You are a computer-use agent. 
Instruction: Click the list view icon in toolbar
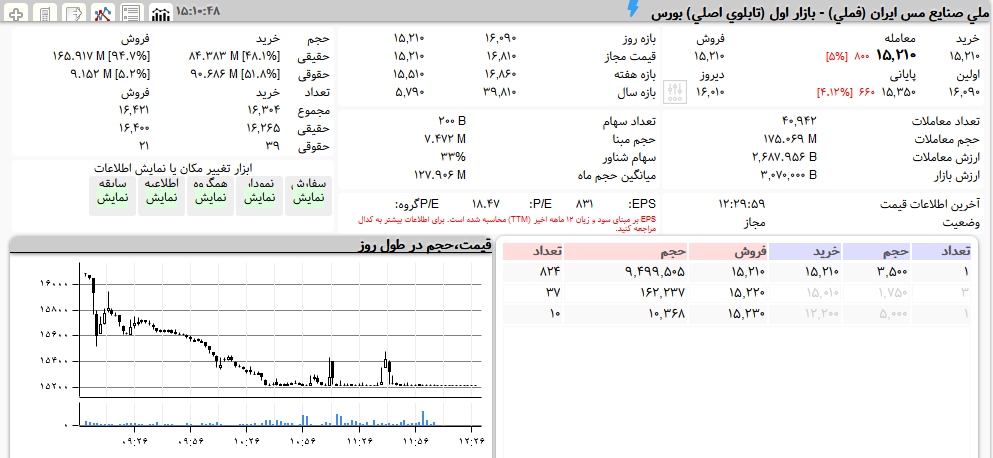tap(130, 13)
